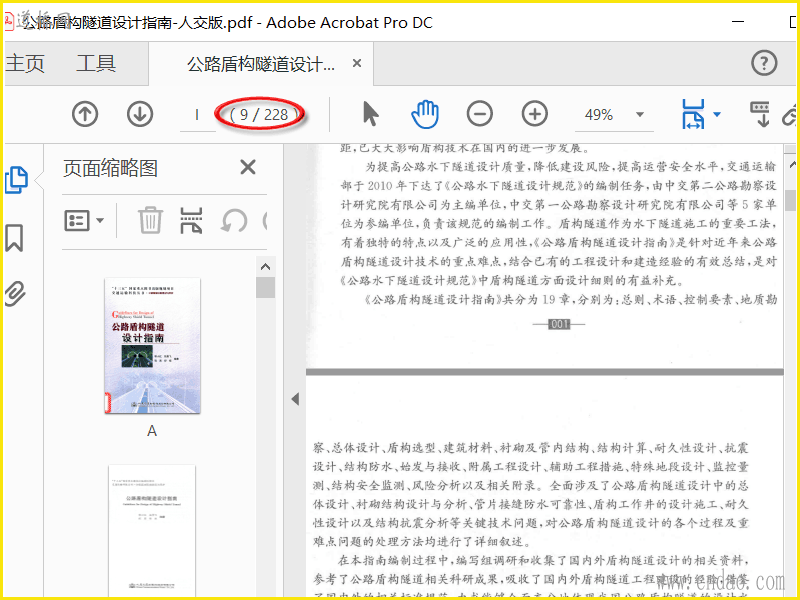Image resolution: width=800 pixels, height=600 pixels.
Task: Activate the Hand pan tool
Action: (x=425, y=114)
